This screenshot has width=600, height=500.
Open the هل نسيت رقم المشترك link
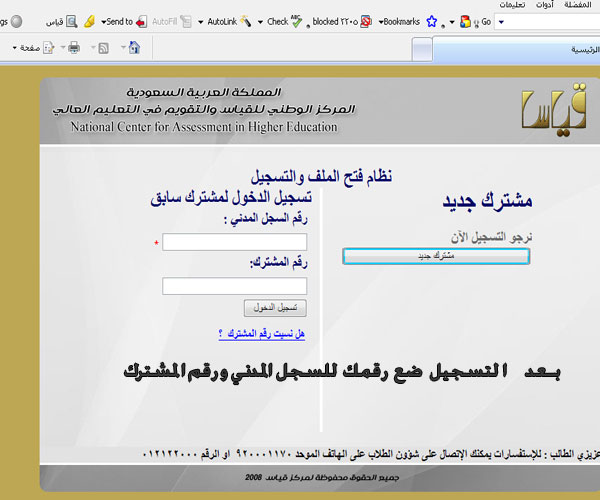(262, 334)
